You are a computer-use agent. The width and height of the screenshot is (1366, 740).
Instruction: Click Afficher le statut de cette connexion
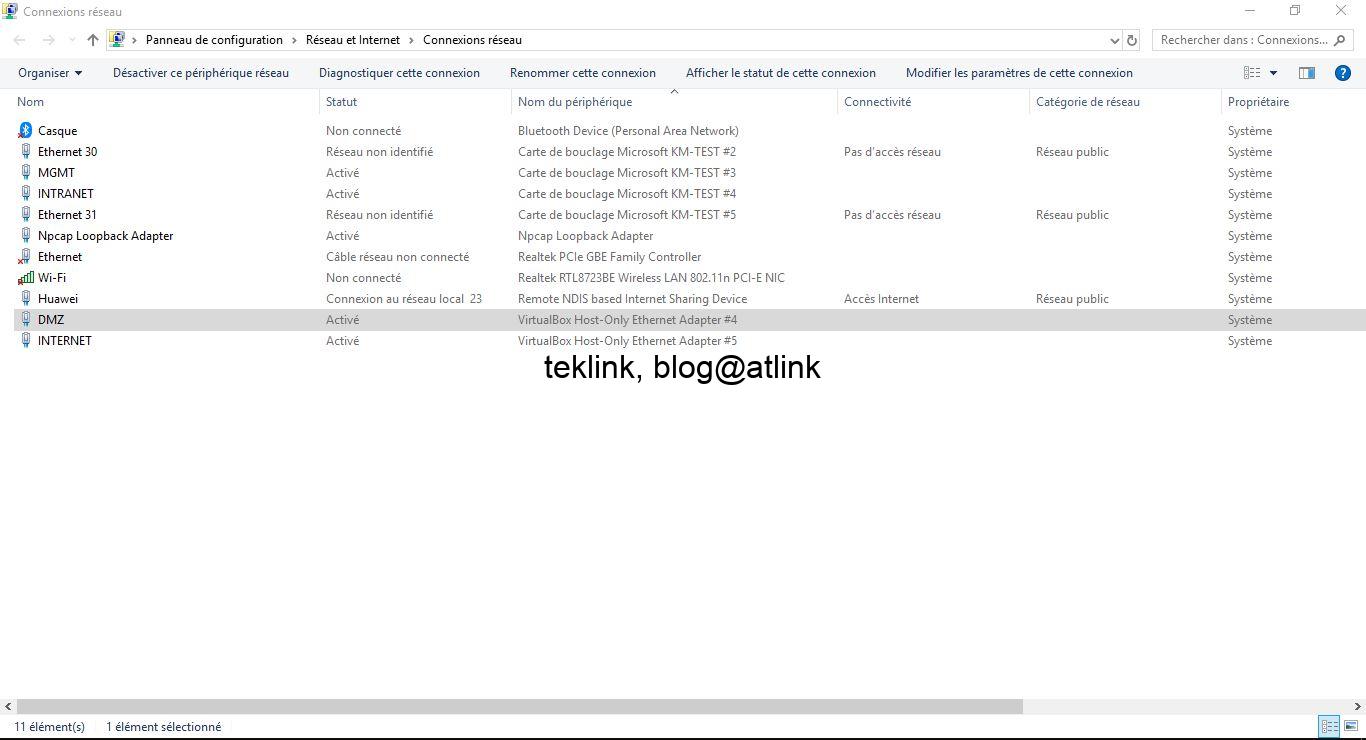pyautogui.click(x=780, y=72)
